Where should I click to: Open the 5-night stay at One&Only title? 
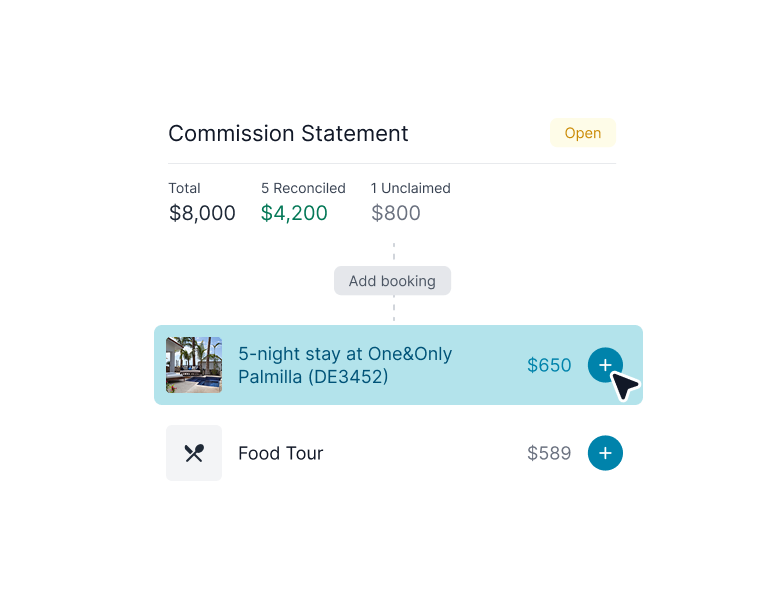click(x=345, y=354)
